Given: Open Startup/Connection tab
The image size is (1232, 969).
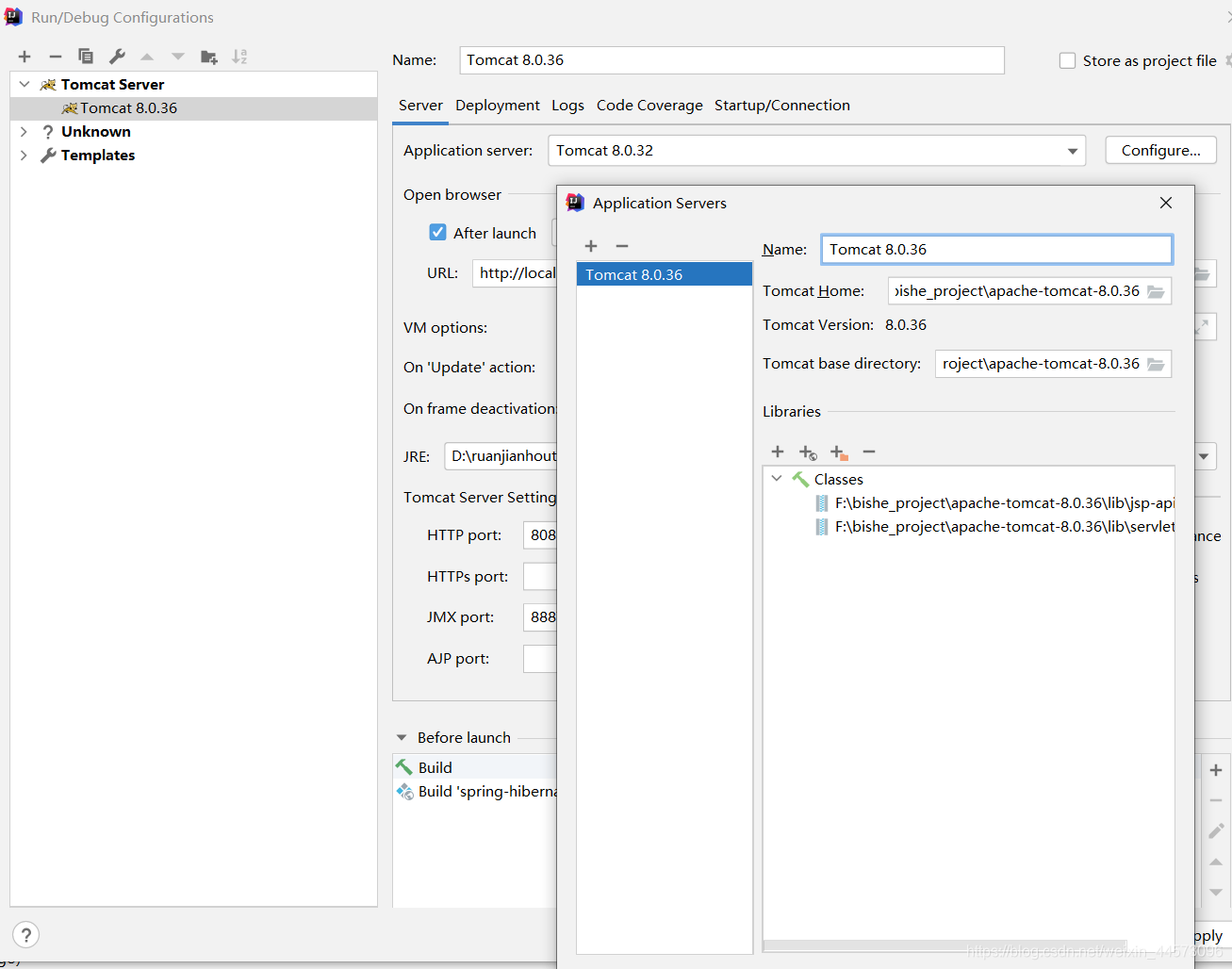Looking at the screenshot, I should coord(782,106).
